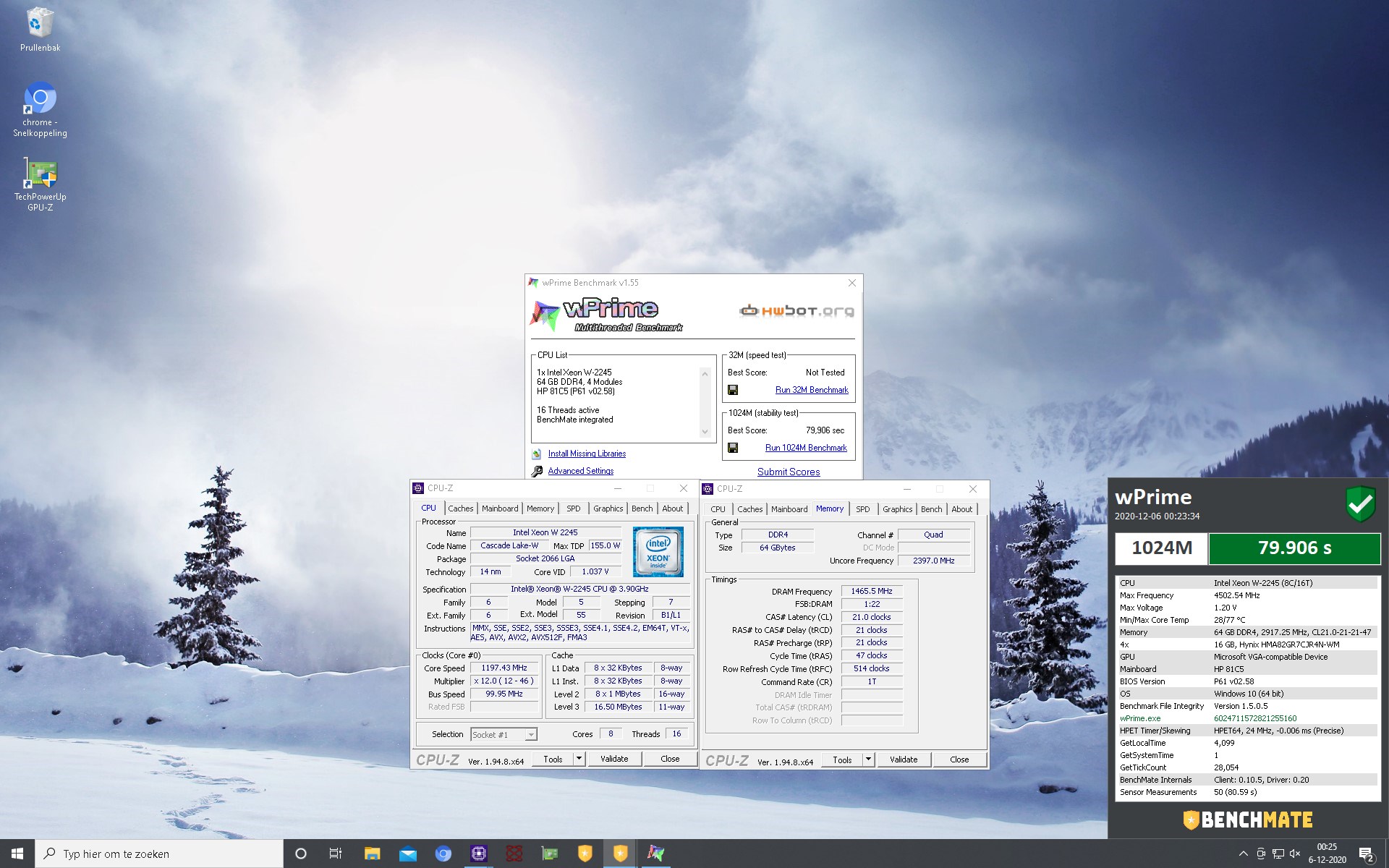The width and height of the screenshot is (1389, 868).
Task: Expand Tools dropdown arrow in right CPU-Z window
Action: coord(868,759)
